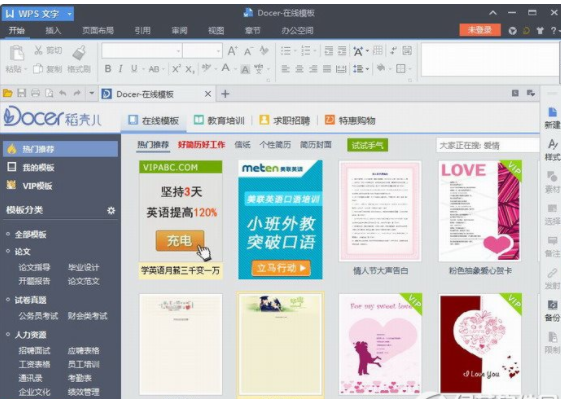Align text right in ribbon

coord(313,69)
